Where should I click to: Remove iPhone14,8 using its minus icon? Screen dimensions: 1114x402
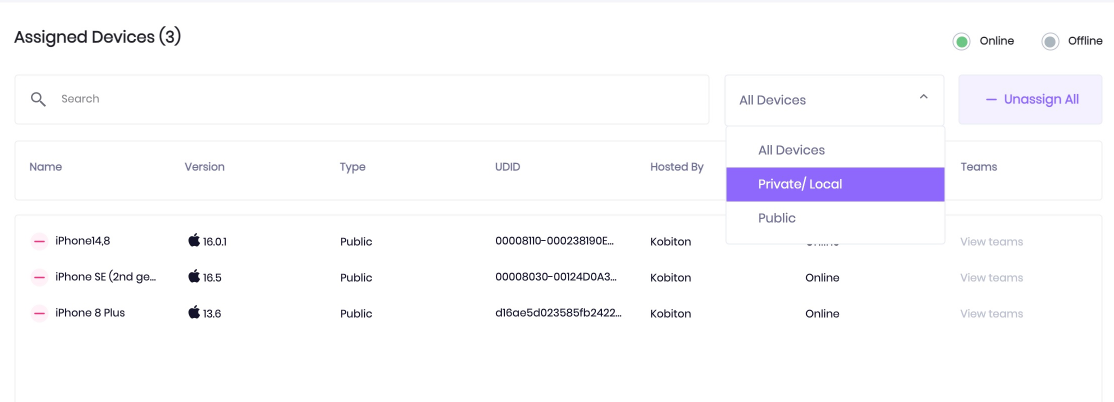(x=40, y=241)
